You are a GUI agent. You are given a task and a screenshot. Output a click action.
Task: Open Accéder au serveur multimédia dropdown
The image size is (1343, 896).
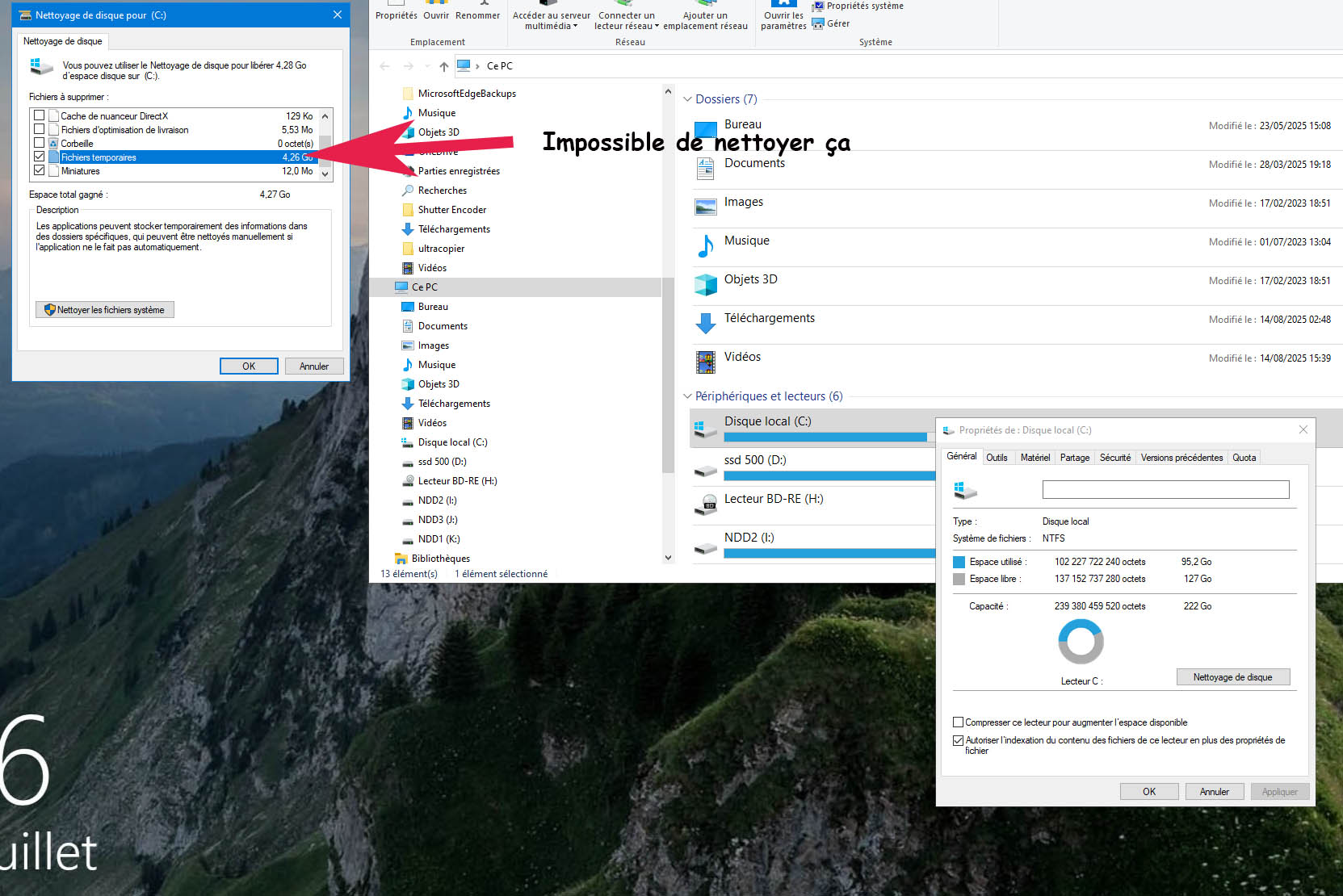pos(552,20)
